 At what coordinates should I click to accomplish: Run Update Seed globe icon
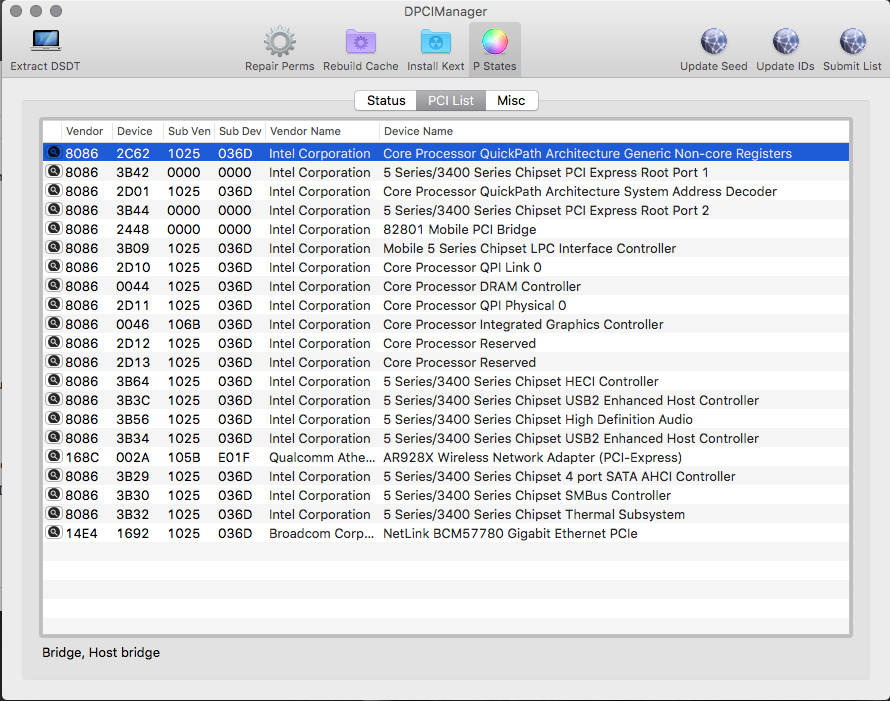(x=713, y=41)
